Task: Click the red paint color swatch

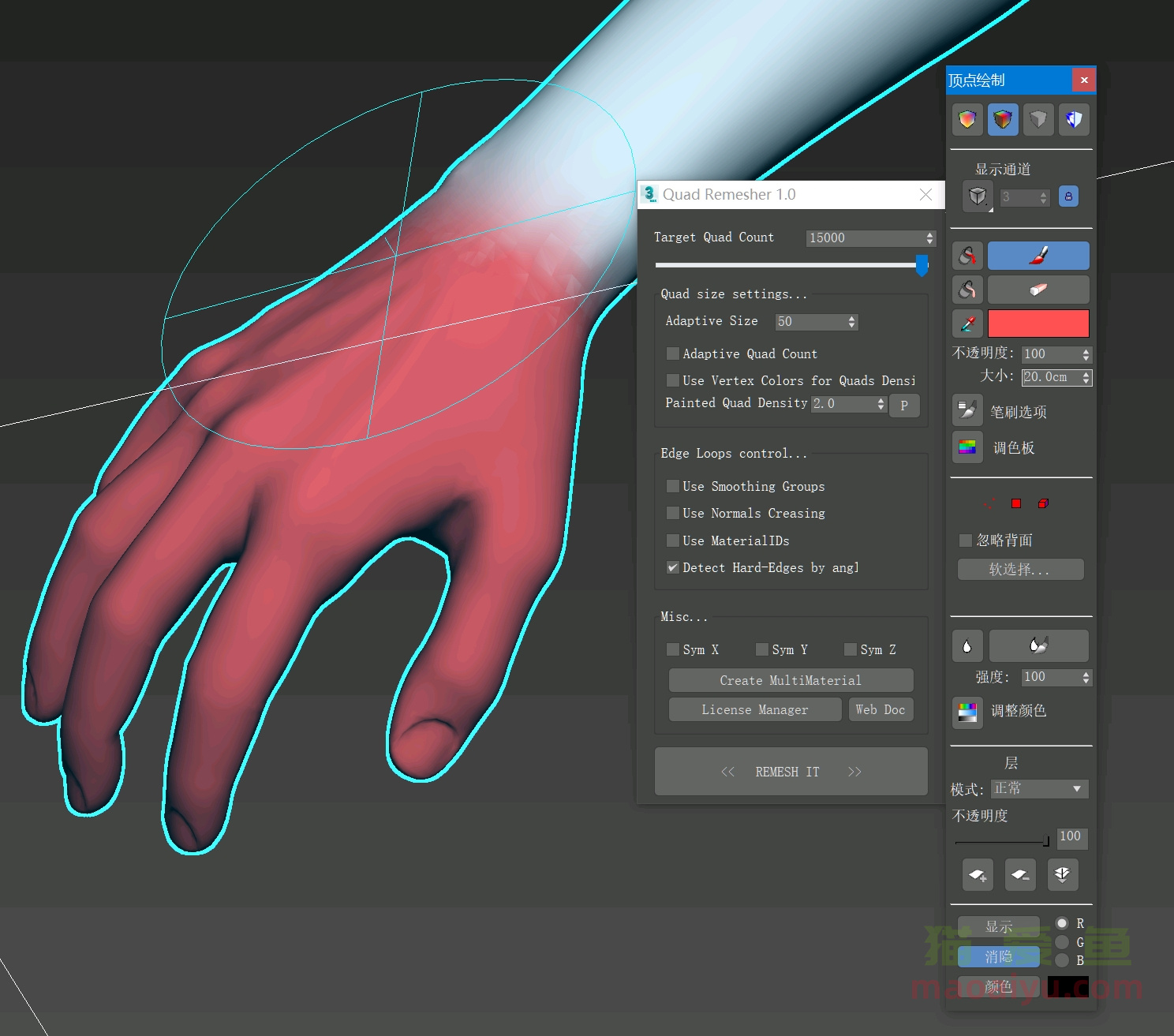Action: [1038, 324]
